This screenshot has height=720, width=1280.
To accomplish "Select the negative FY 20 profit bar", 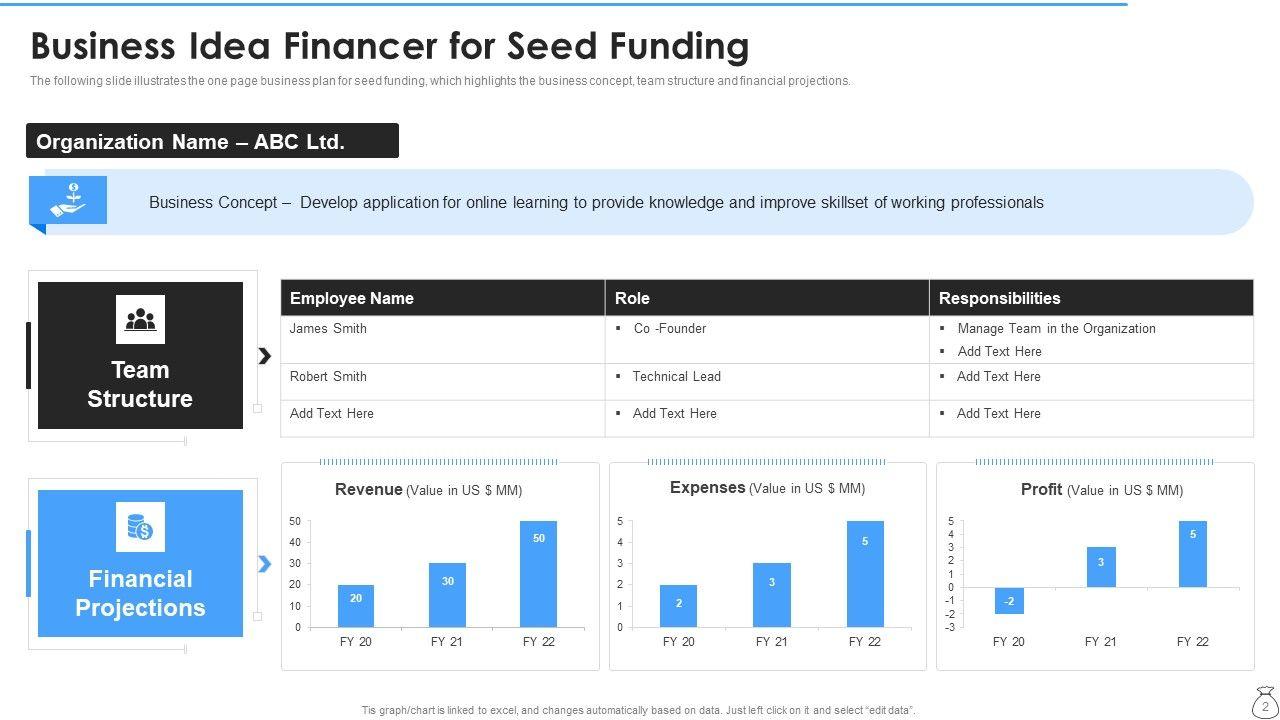I will pos(1009,600).
